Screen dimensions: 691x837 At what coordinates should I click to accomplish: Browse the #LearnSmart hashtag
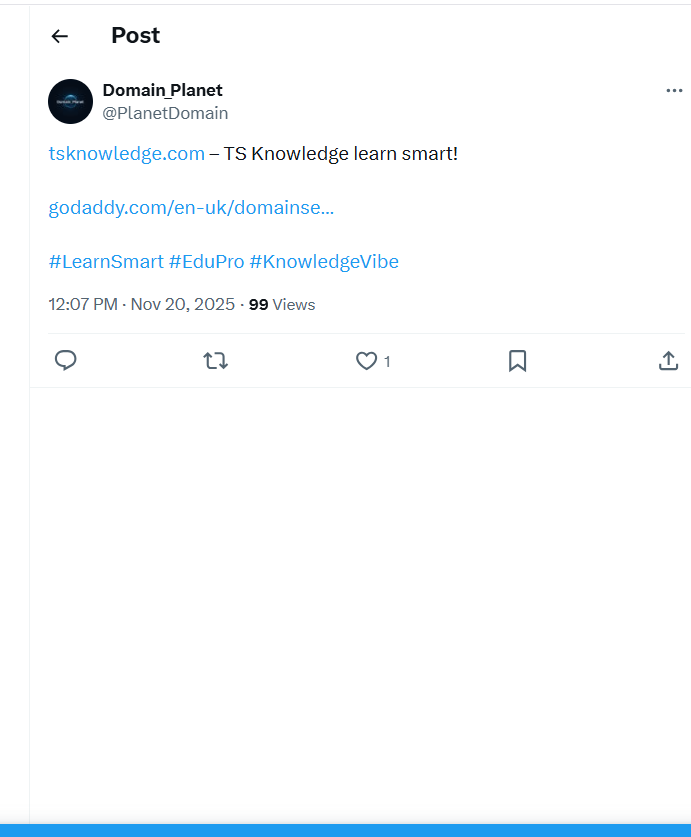[x=105, y=262]
